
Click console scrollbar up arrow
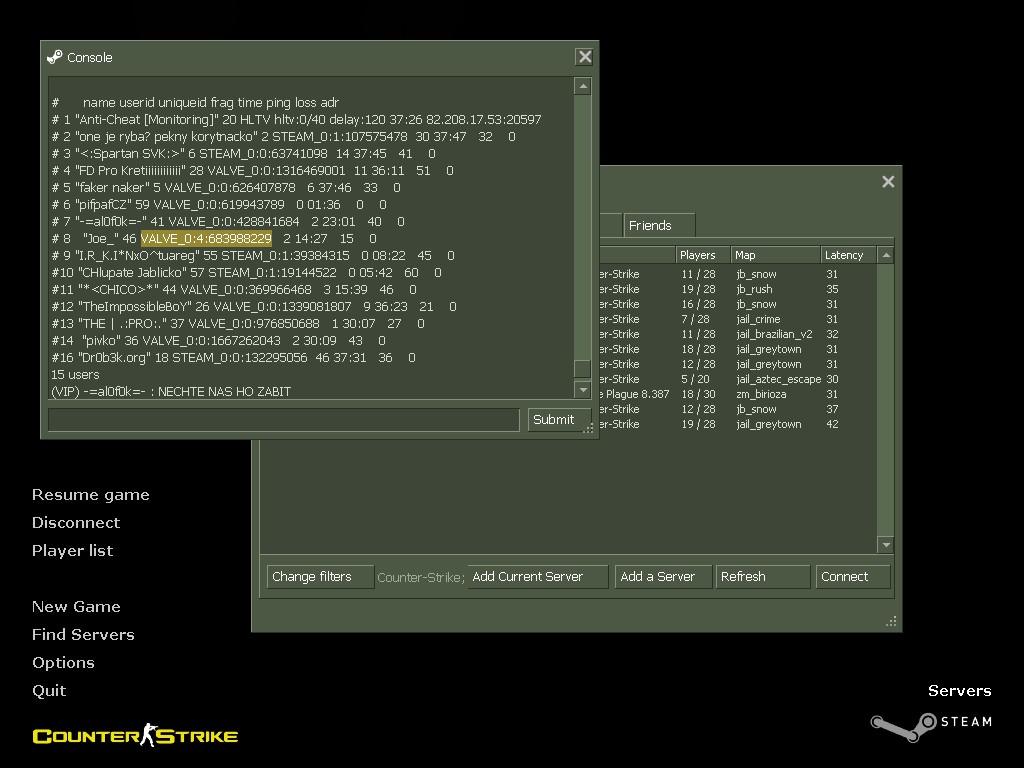pyautogui.click(x=583, y=86)
